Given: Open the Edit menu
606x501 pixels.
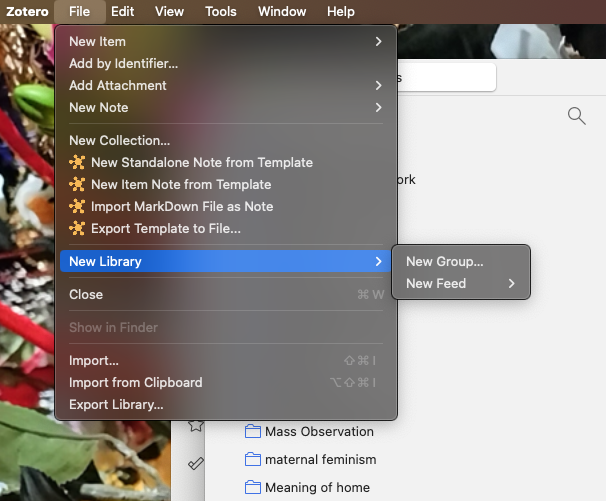Looking at the screenshot, I should 123,12.
